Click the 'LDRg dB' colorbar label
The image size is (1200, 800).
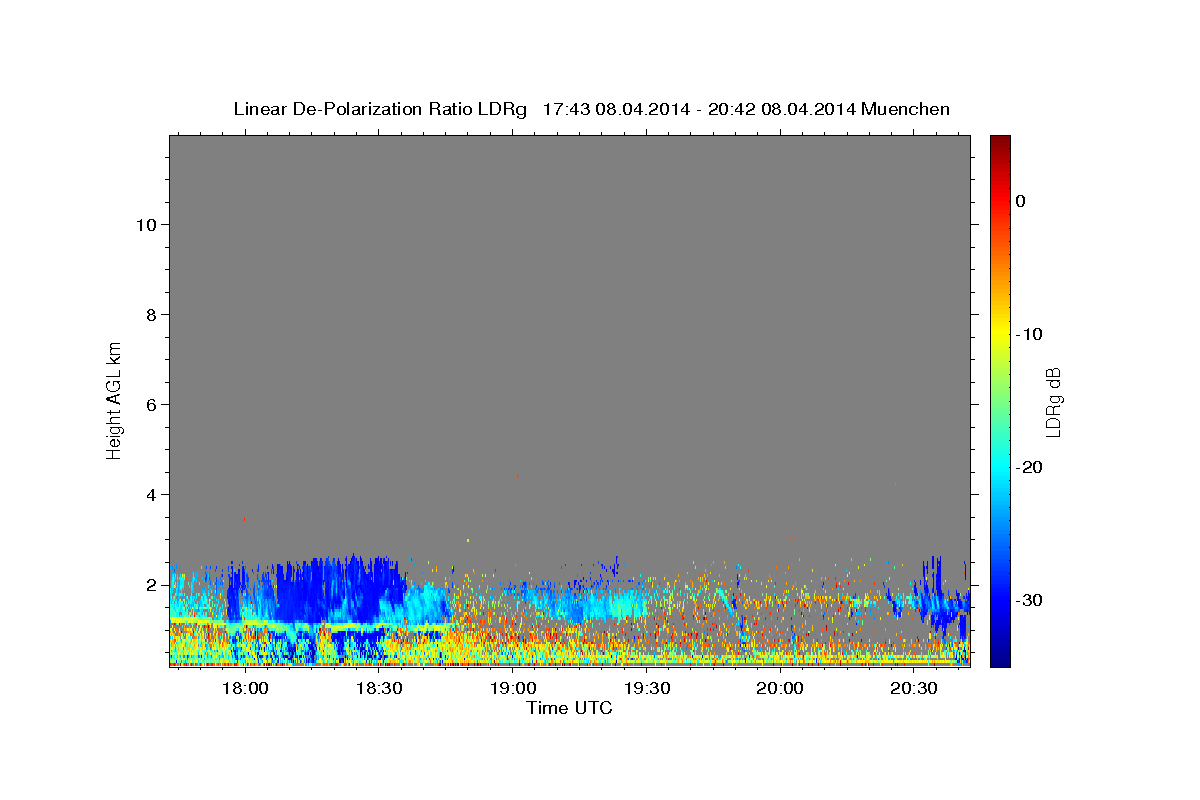click(1053, 402)
